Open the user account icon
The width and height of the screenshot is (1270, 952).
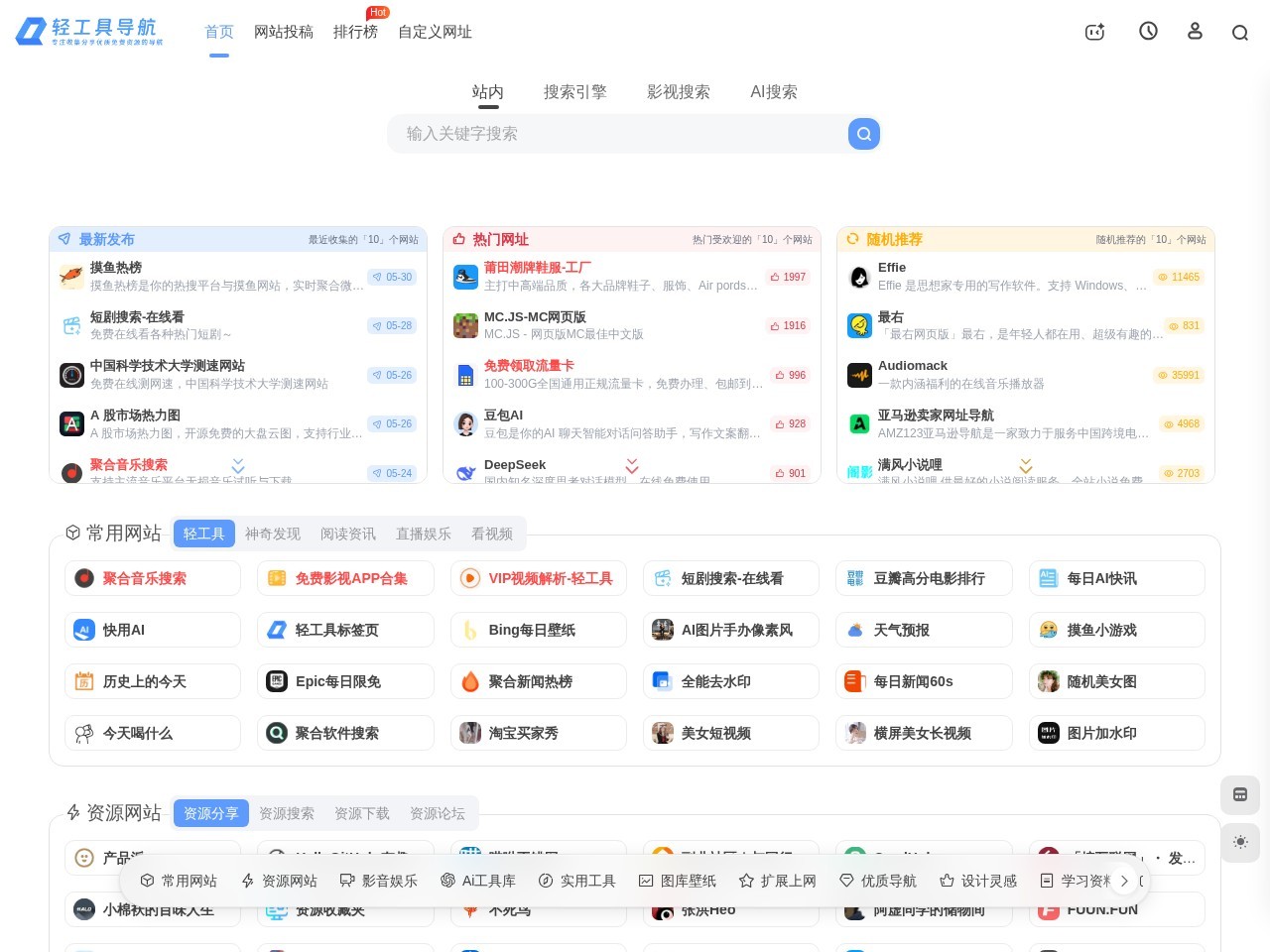[1195, 32]
